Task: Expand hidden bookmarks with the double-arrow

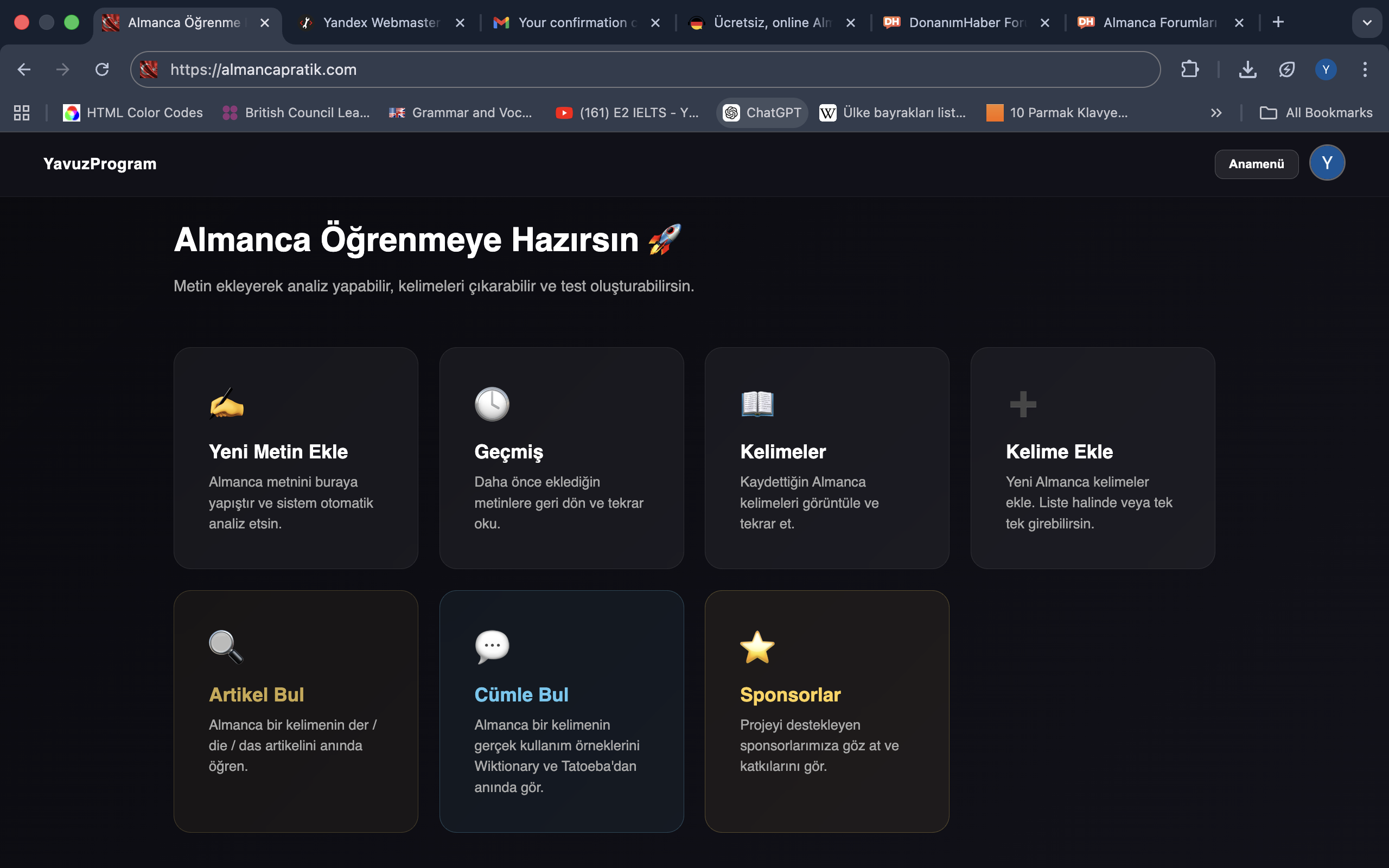Action: (1216, 112)
